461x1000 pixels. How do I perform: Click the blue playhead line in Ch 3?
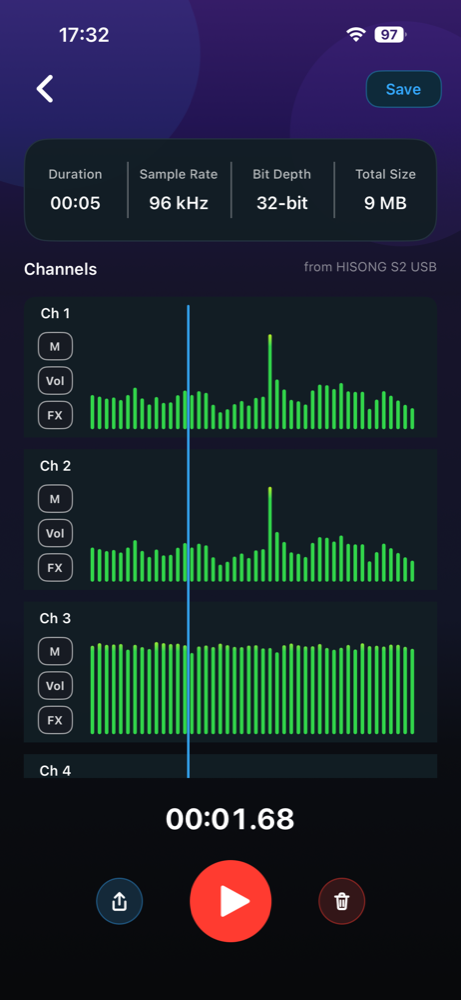click(x=188, y=672)
